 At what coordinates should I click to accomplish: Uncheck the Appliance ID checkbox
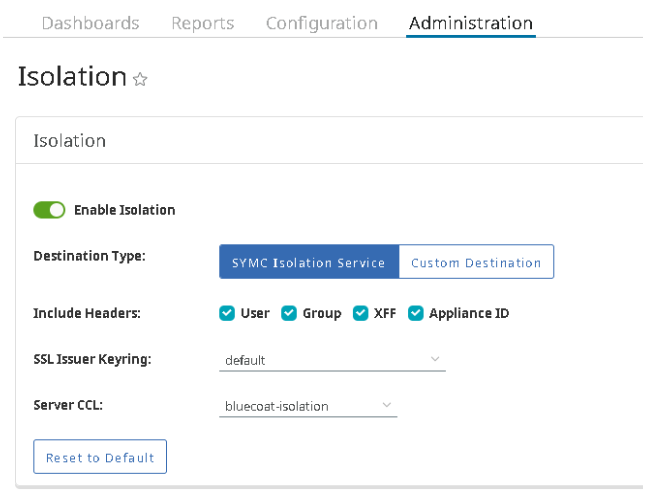[416, 313]
